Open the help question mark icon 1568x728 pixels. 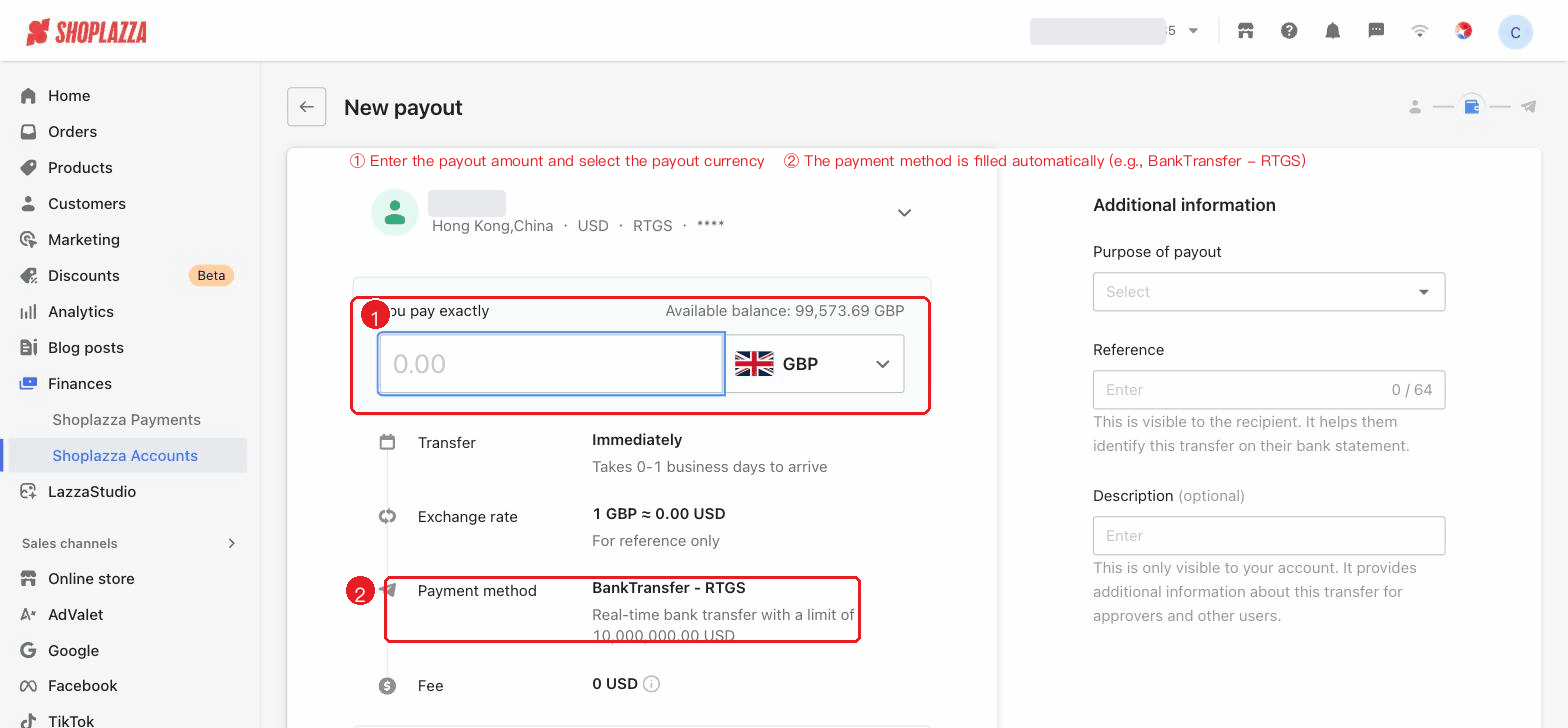point(1289,31)
